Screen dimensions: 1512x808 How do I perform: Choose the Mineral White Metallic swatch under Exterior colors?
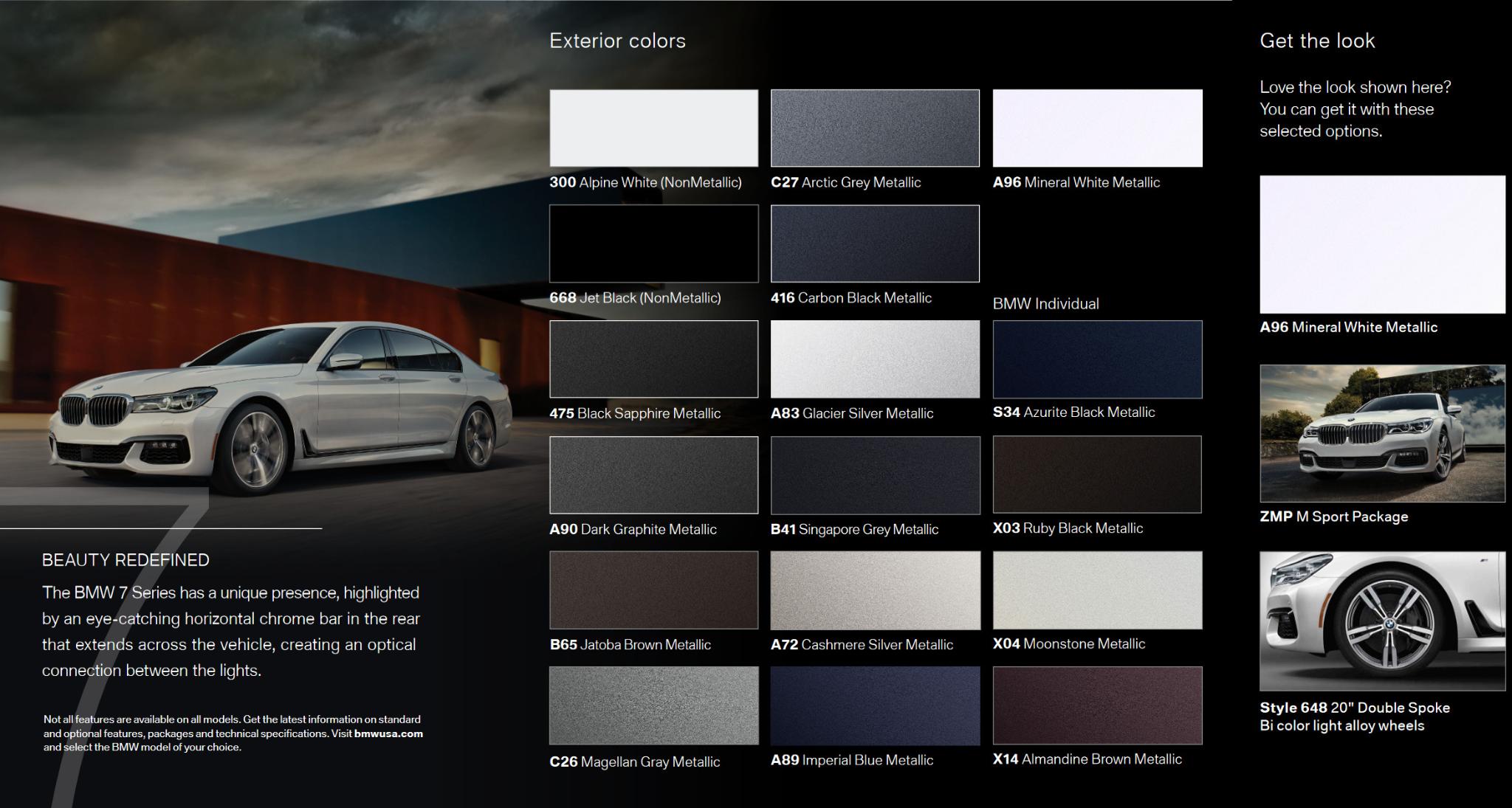[1097, 128]
